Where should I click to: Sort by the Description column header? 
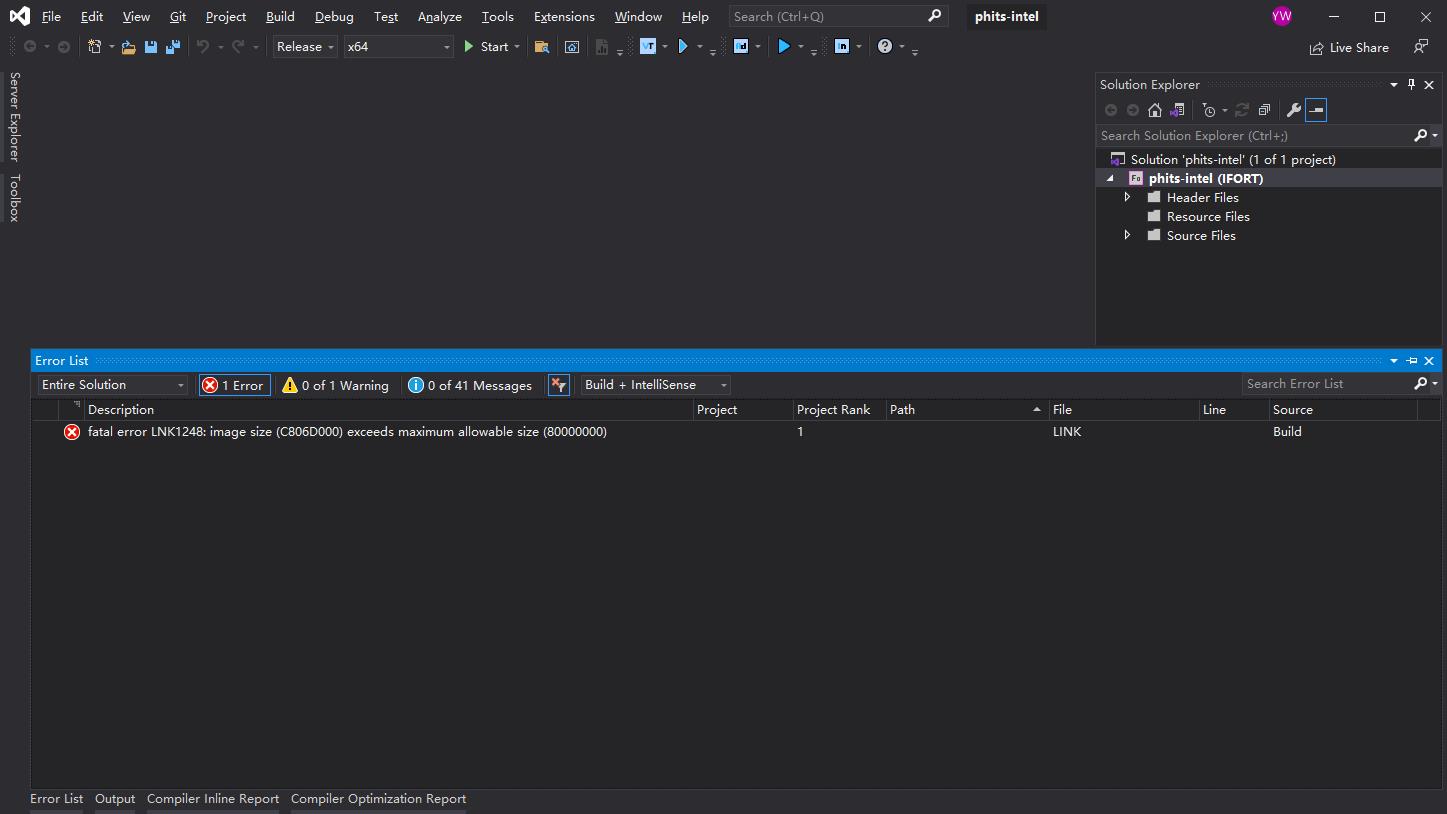click(121, 410)
